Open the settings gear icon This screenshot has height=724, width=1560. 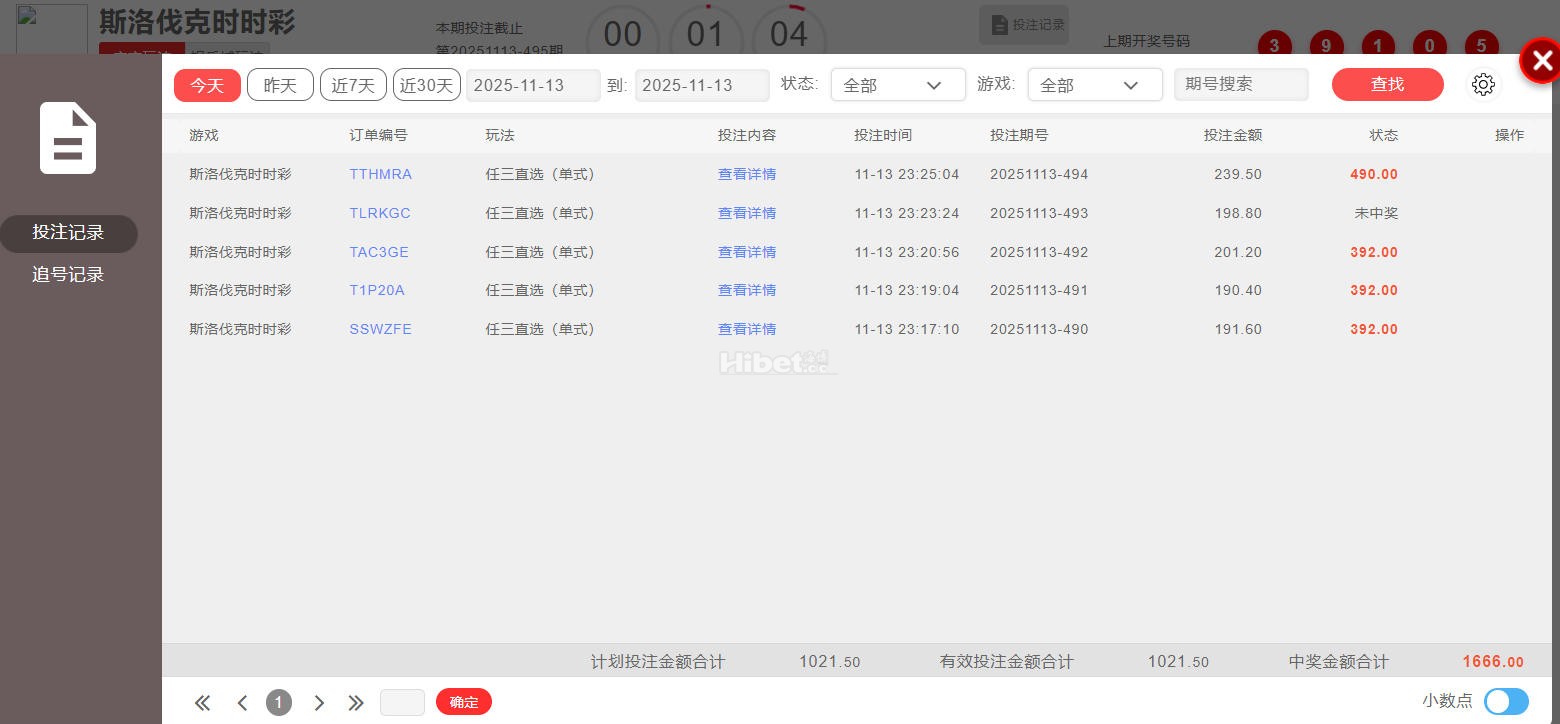tap(1483, 85)
